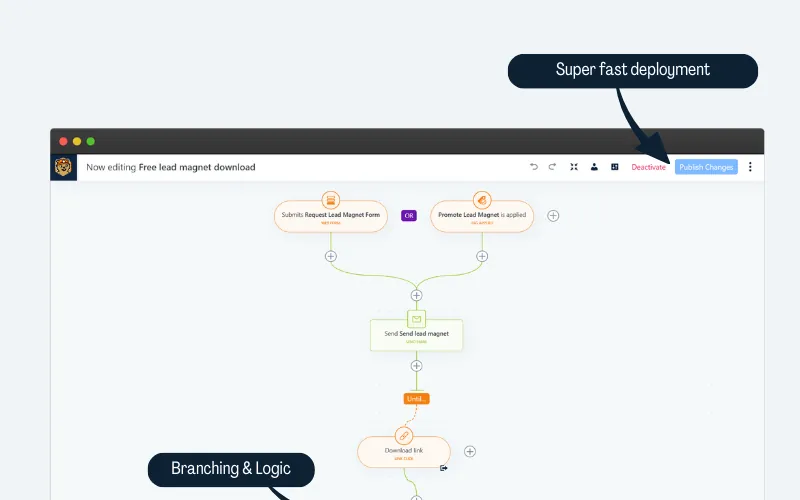Click 'Free lead magnet download' automation title
This screenshot has width=800, height=500.
click(x=197, y=167)
